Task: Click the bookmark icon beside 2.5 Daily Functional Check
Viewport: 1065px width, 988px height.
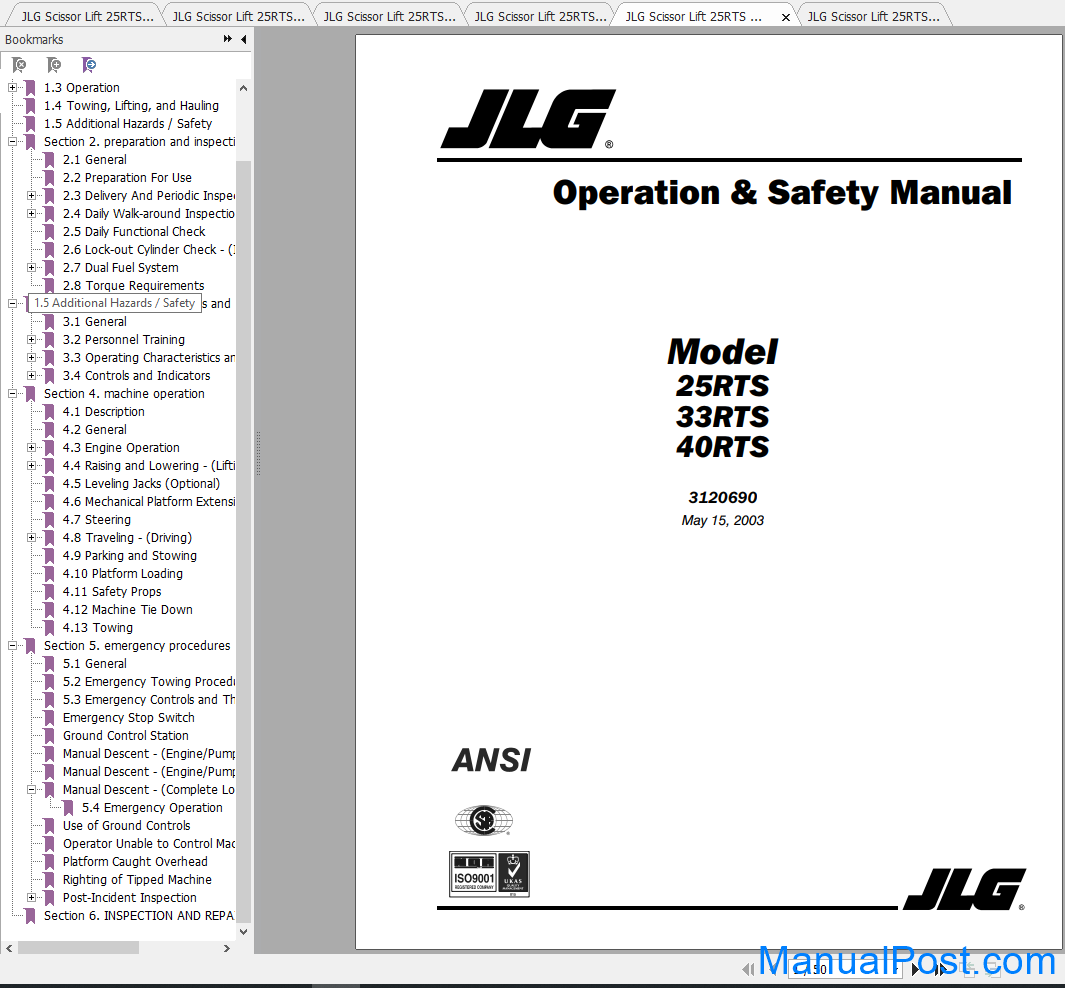Action: 49,232
